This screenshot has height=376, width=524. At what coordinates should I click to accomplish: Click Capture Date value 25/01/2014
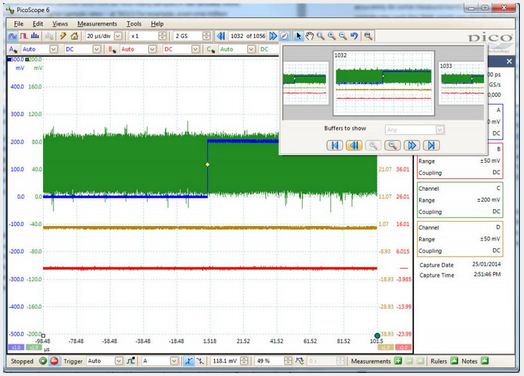[x=486, y=264]
